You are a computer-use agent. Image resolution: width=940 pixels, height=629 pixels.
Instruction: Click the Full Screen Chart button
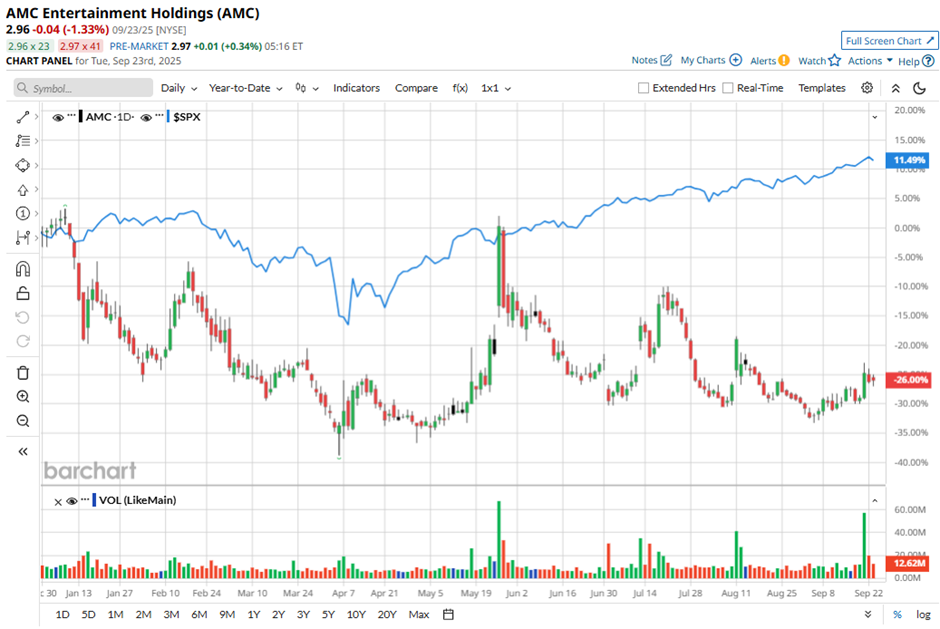pos(890,41)
